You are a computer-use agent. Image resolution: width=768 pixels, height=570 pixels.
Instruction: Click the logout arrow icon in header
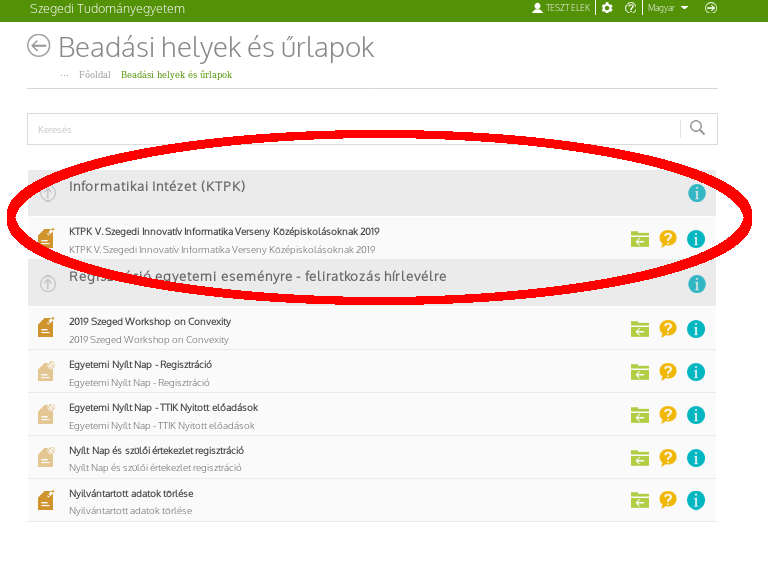(711, 8)
